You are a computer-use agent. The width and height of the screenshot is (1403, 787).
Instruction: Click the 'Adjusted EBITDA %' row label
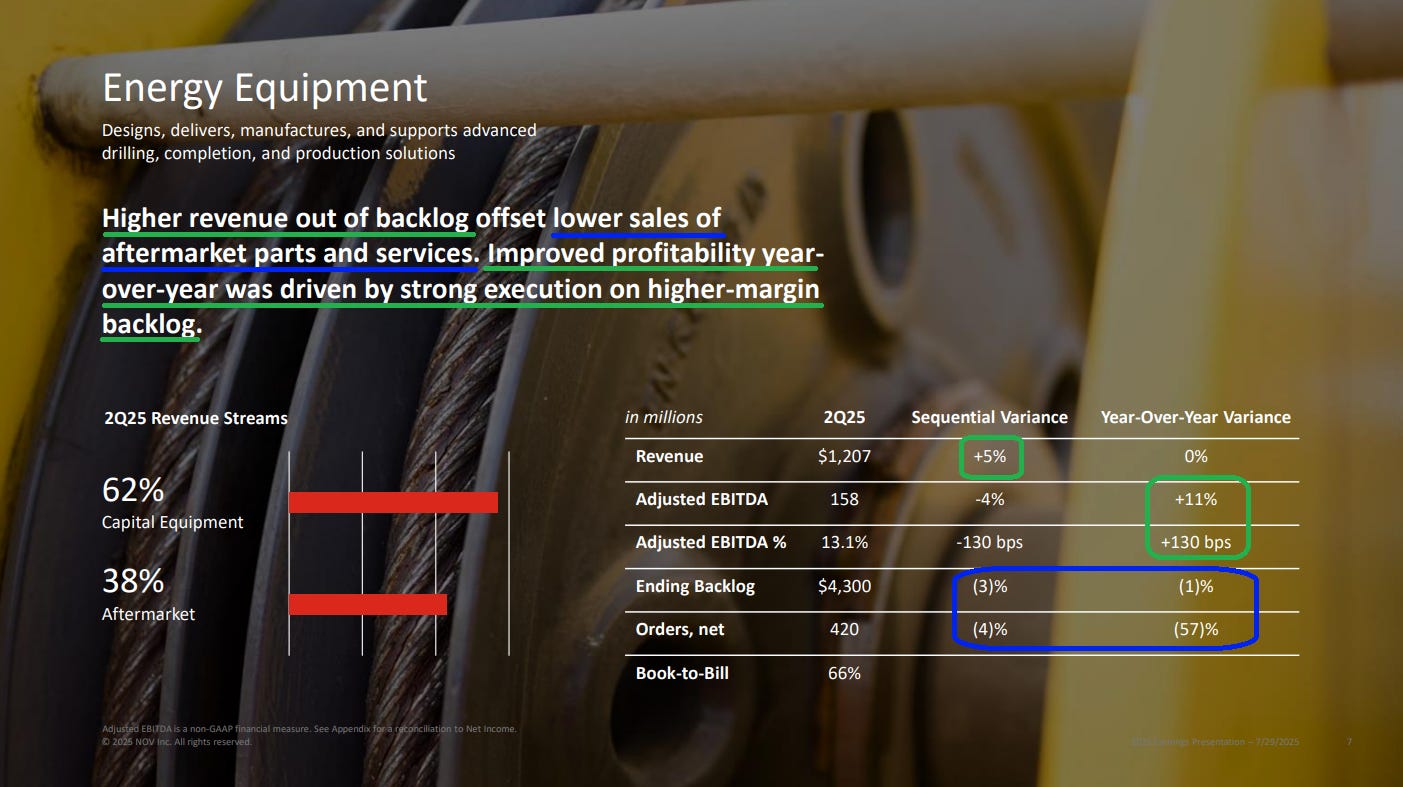711,542
